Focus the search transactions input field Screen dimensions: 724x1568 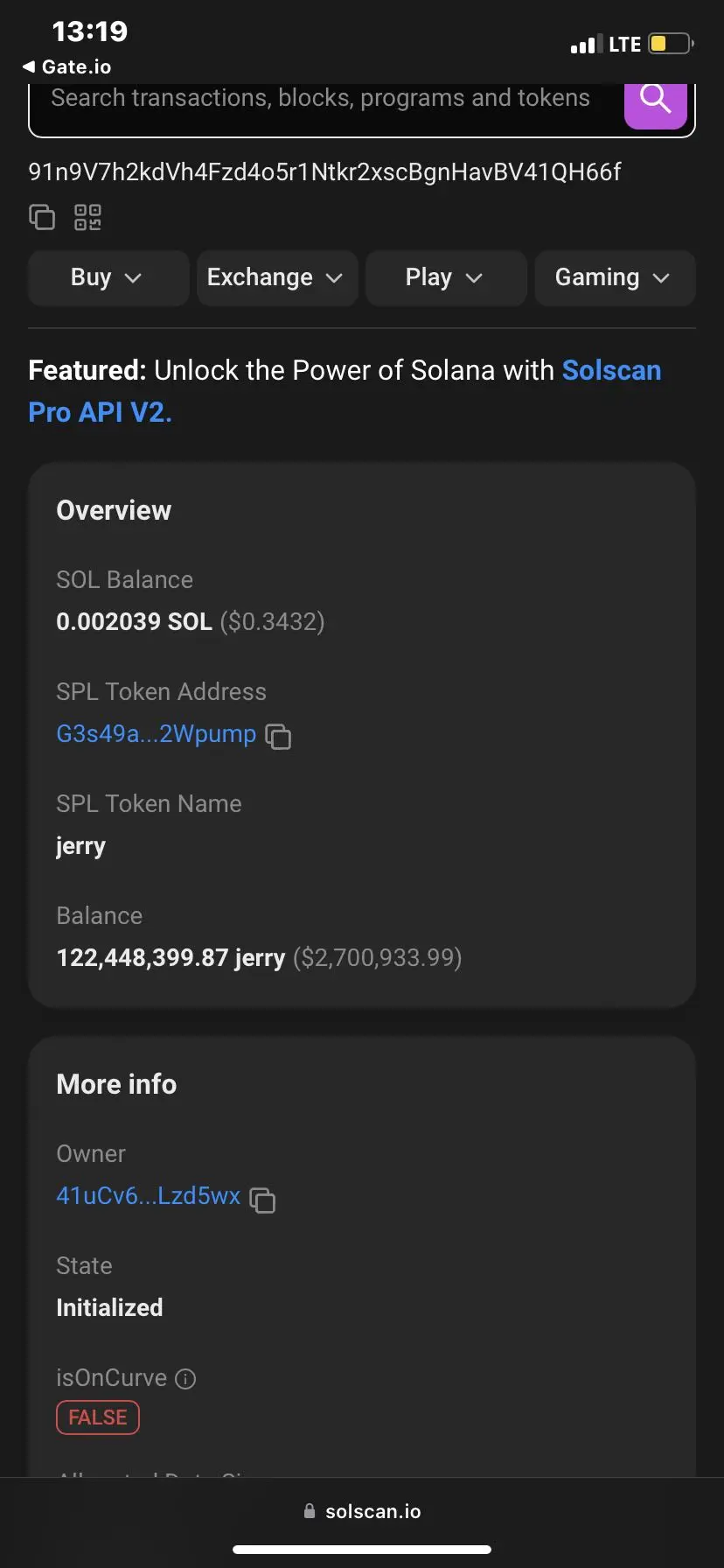click(320, 100)
